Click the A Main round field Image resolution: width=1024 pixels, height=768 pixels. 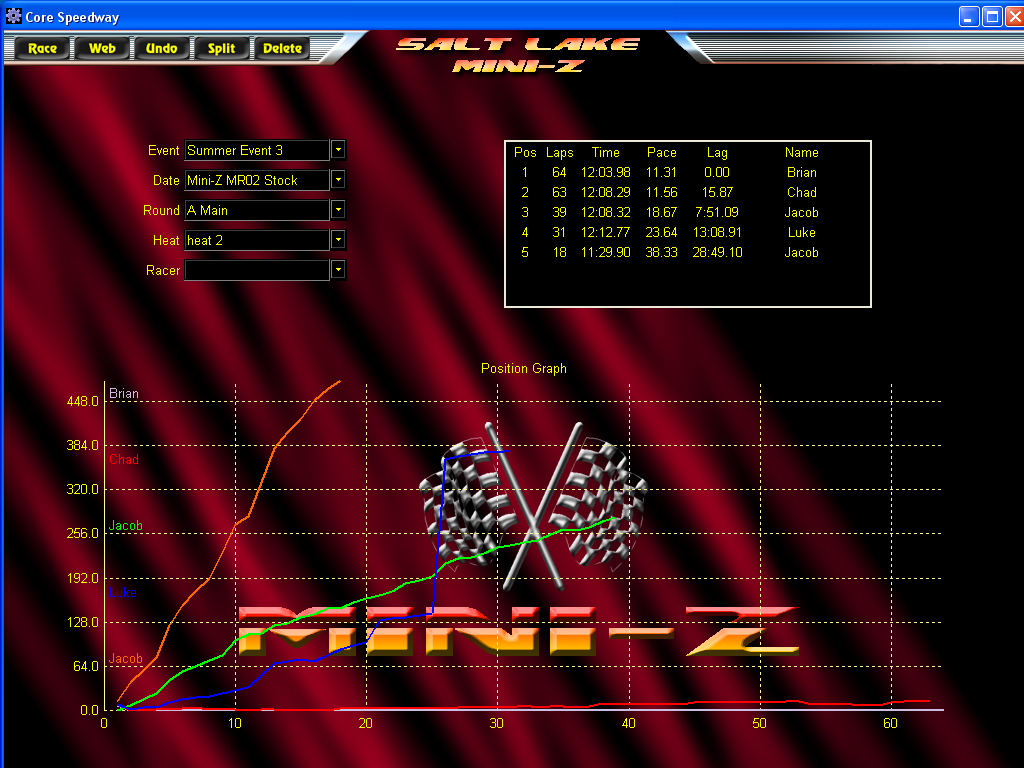point(257,210)
